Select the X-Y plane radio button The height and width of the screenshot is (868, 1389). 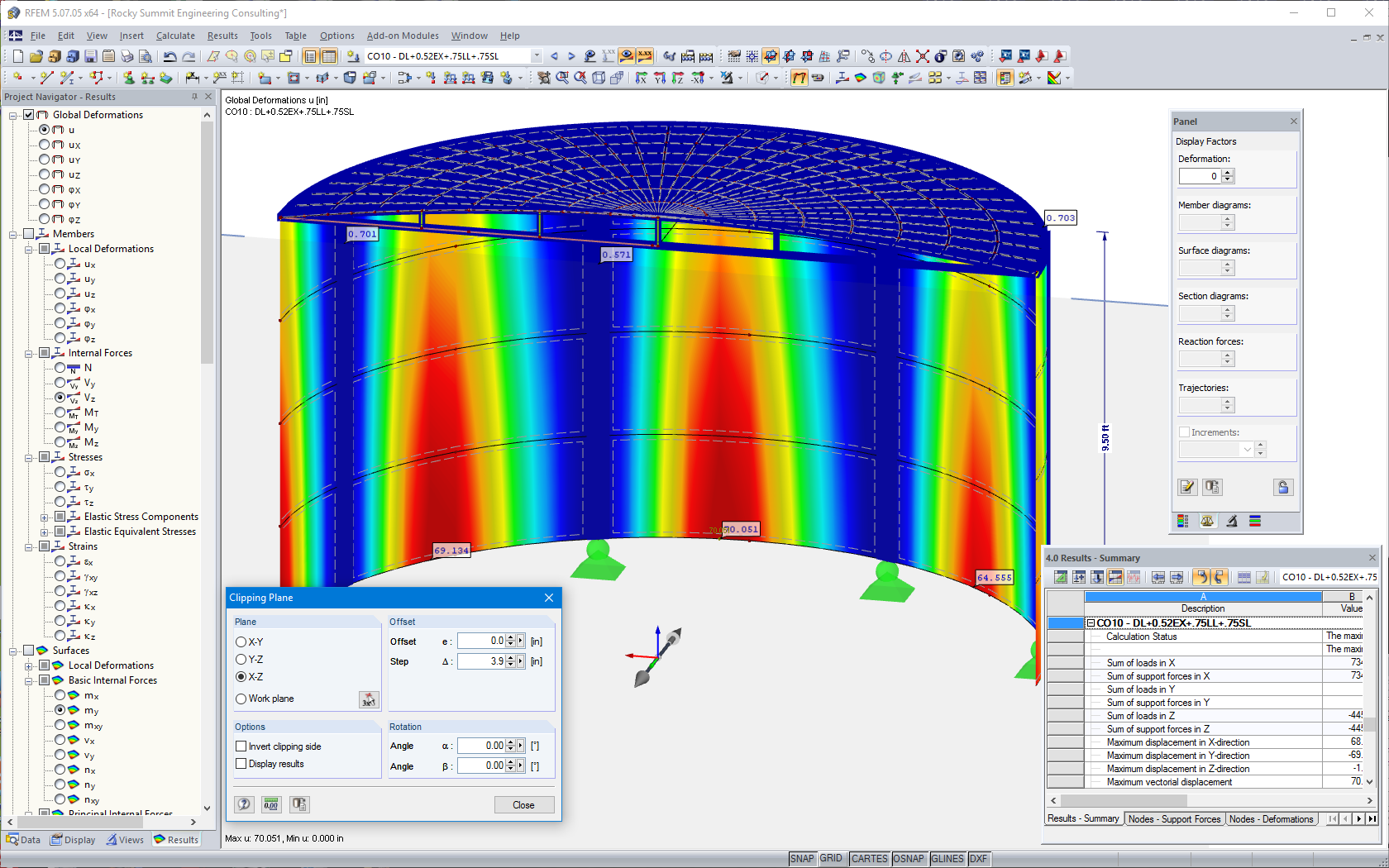[241, 642]
